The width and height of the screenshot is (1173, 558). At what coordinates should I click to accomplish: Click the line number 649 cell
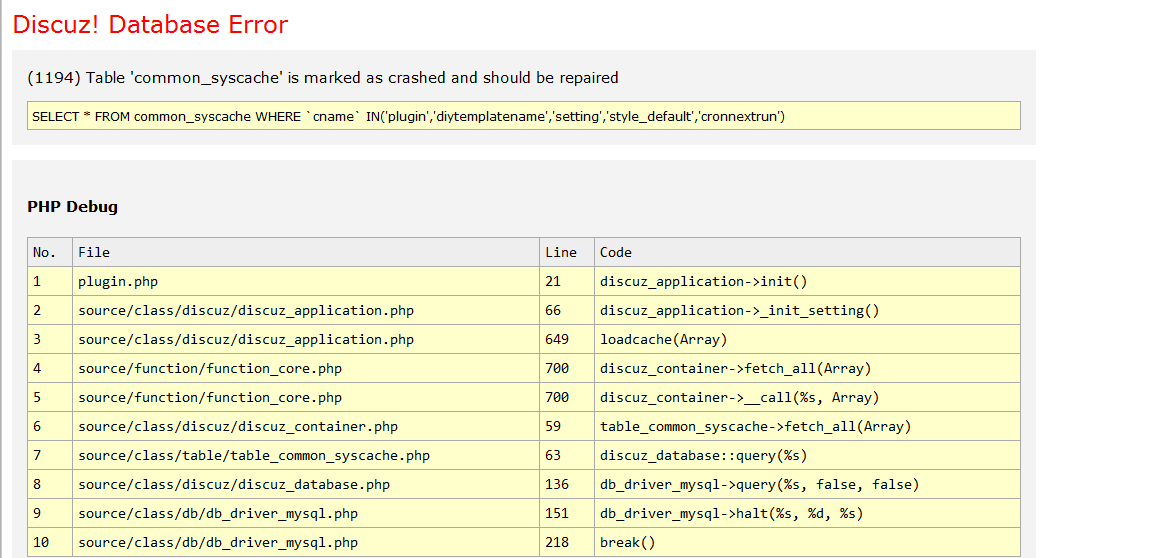567,340
